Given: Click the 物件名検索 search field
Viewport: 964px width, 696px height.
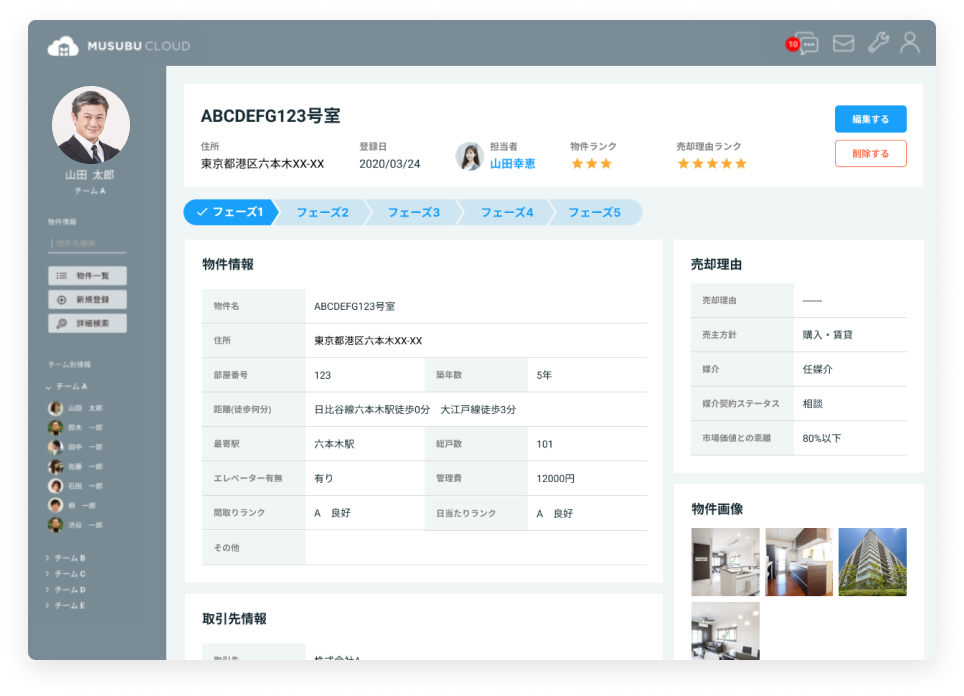Looking at the screenshot, I should [87, 243].
